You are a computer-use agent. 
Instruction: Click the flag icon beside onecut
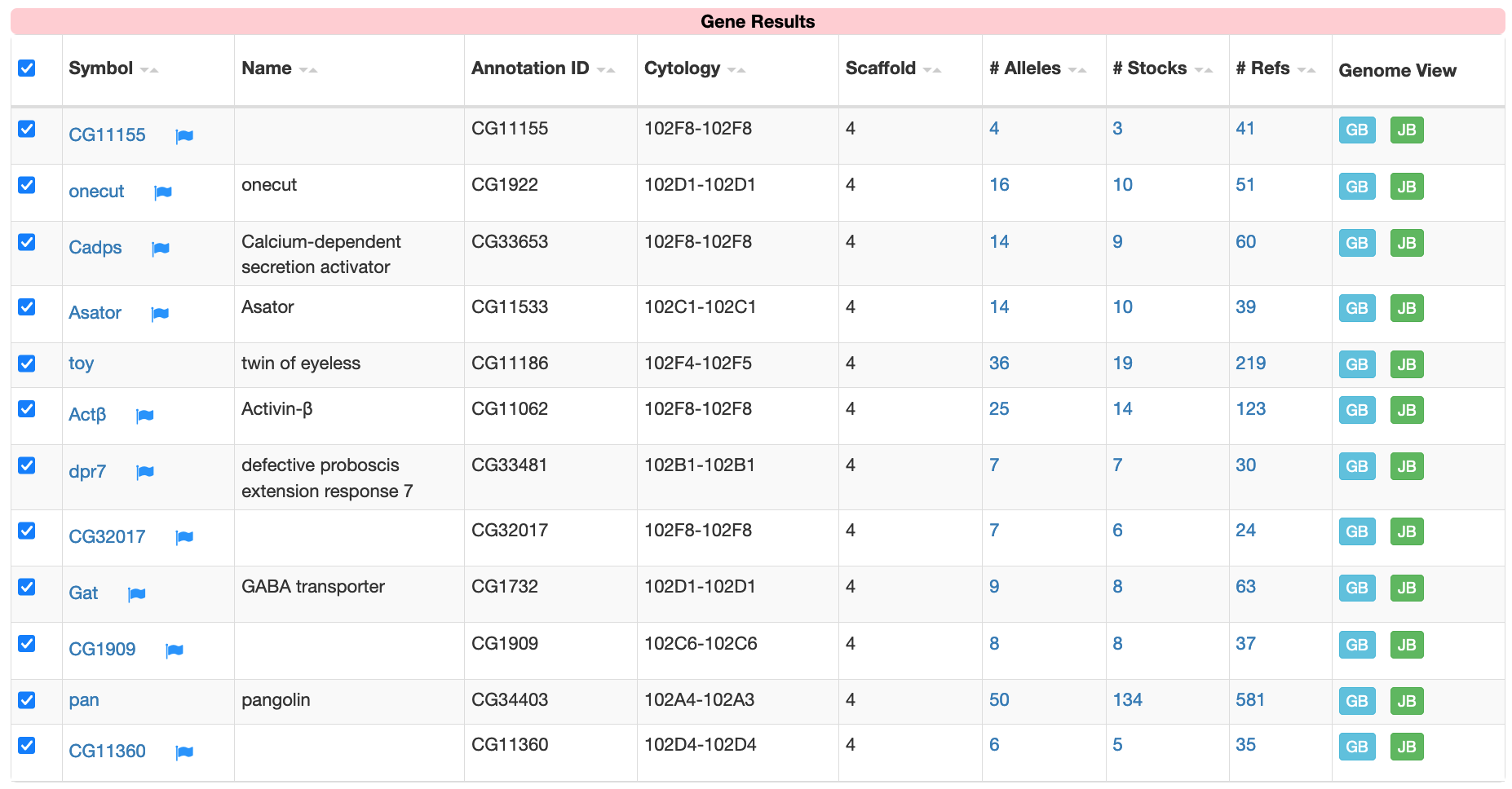(x=163, y=192)
